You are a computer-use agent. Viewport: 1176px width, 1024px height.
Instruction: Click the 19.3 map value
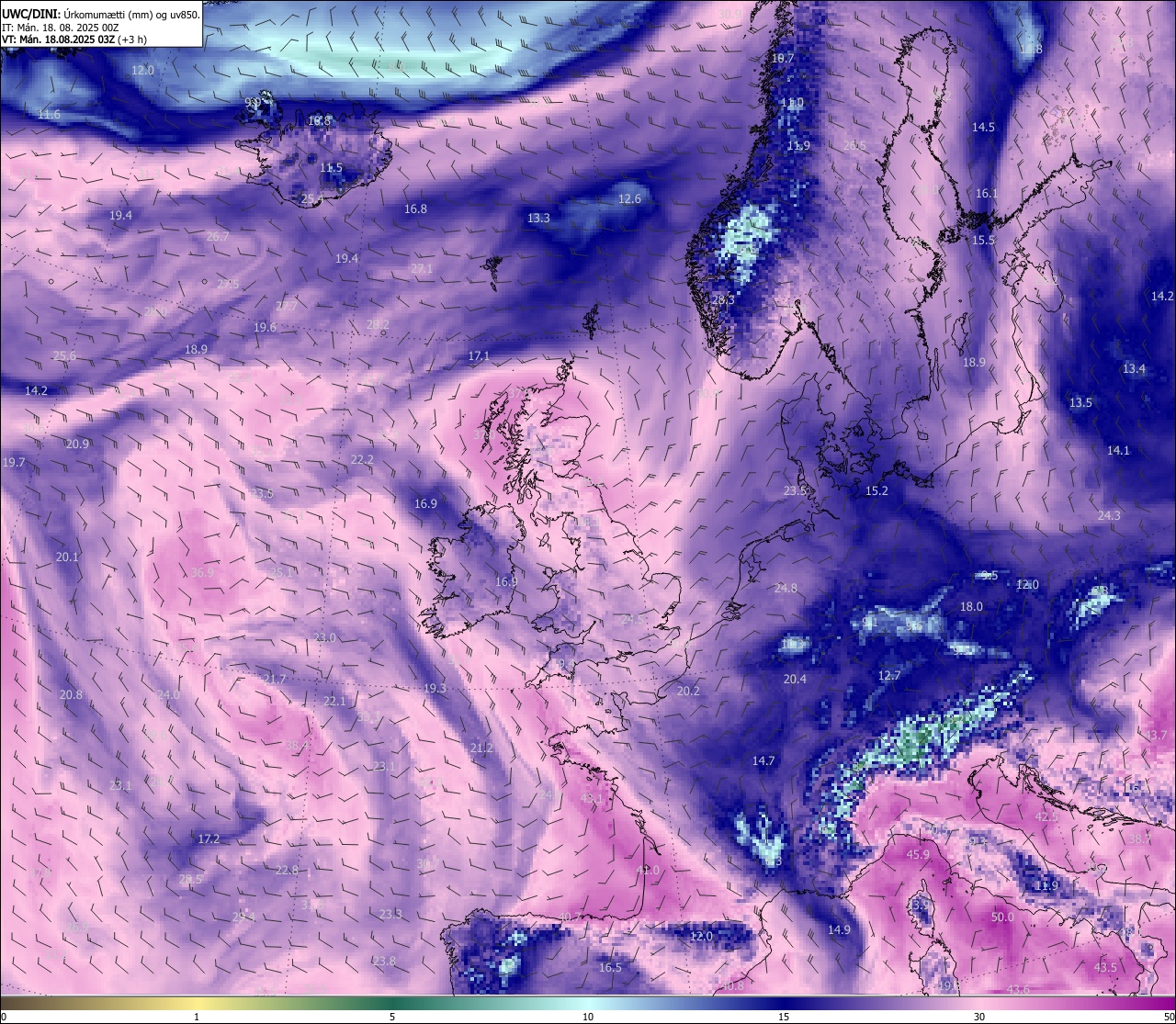point(435,689)
